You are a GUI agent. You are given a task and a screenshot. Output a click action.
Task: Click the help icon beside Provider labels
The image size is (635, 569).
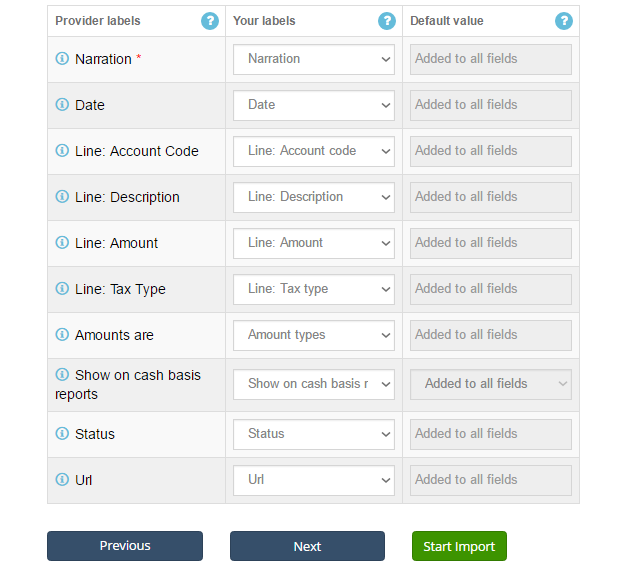click(210, 21)
